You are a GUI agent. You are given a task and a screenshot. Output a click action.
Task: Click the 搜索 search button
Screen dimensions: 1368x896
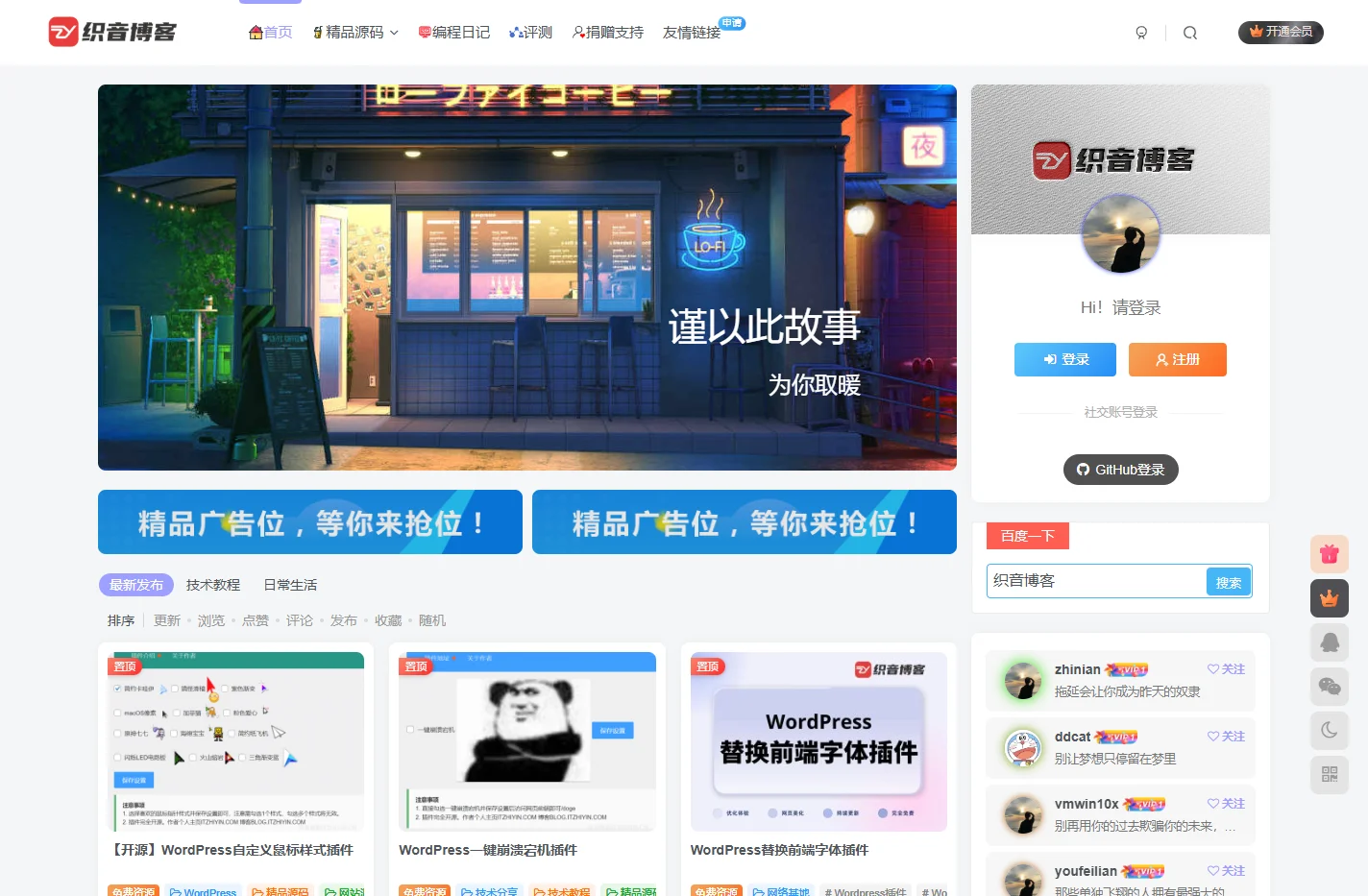click(x=1229, y=582)
